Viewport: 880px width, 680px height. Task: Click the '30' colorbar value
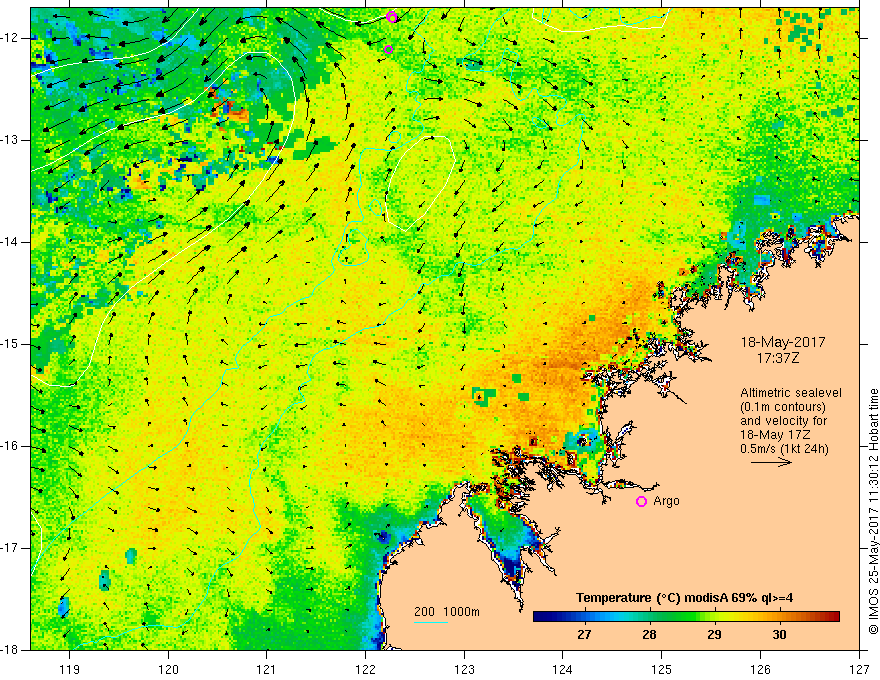[x=779, y=635]
